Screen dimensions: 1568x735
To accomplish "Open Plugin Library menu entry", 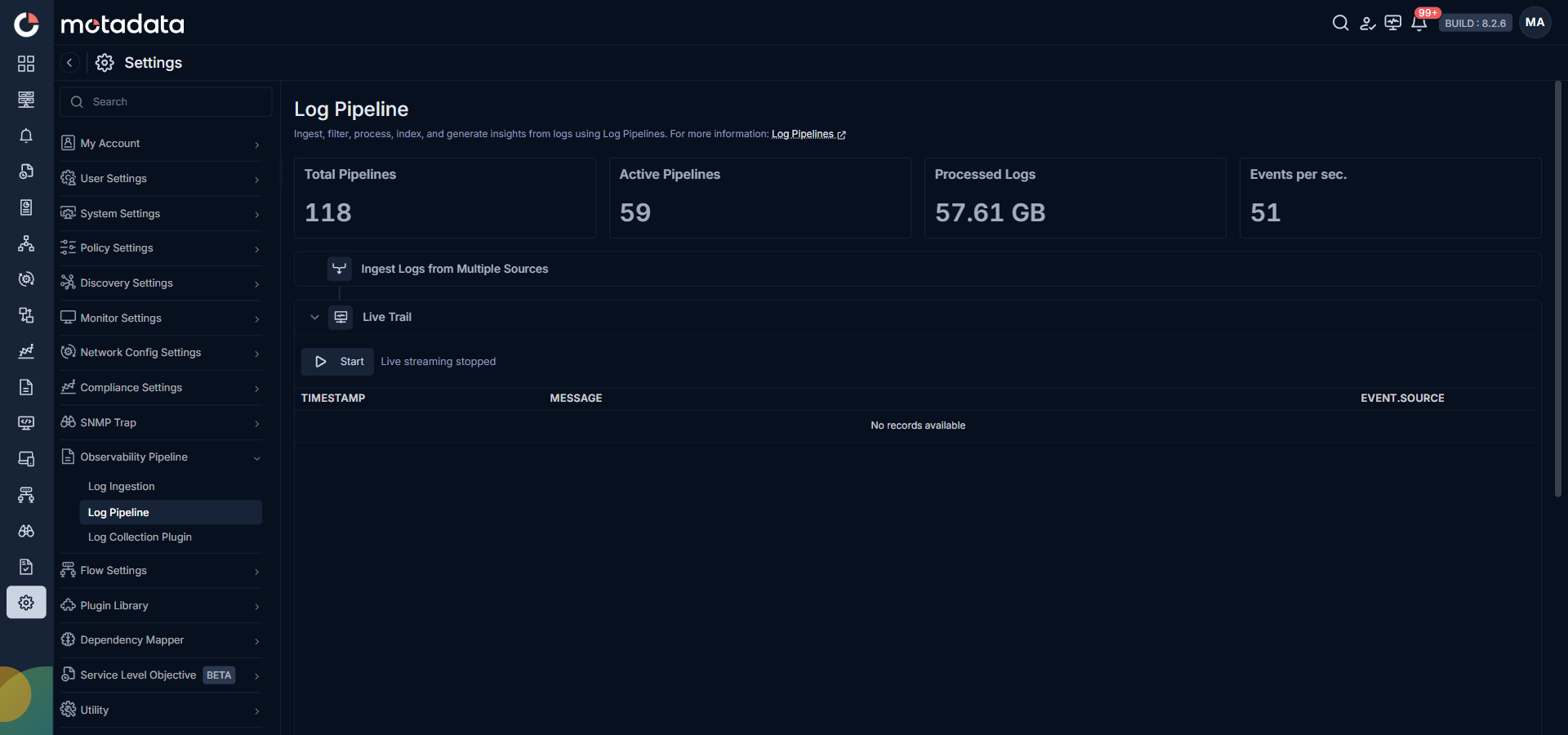I will pyautogui.click(x=161, y=605).
